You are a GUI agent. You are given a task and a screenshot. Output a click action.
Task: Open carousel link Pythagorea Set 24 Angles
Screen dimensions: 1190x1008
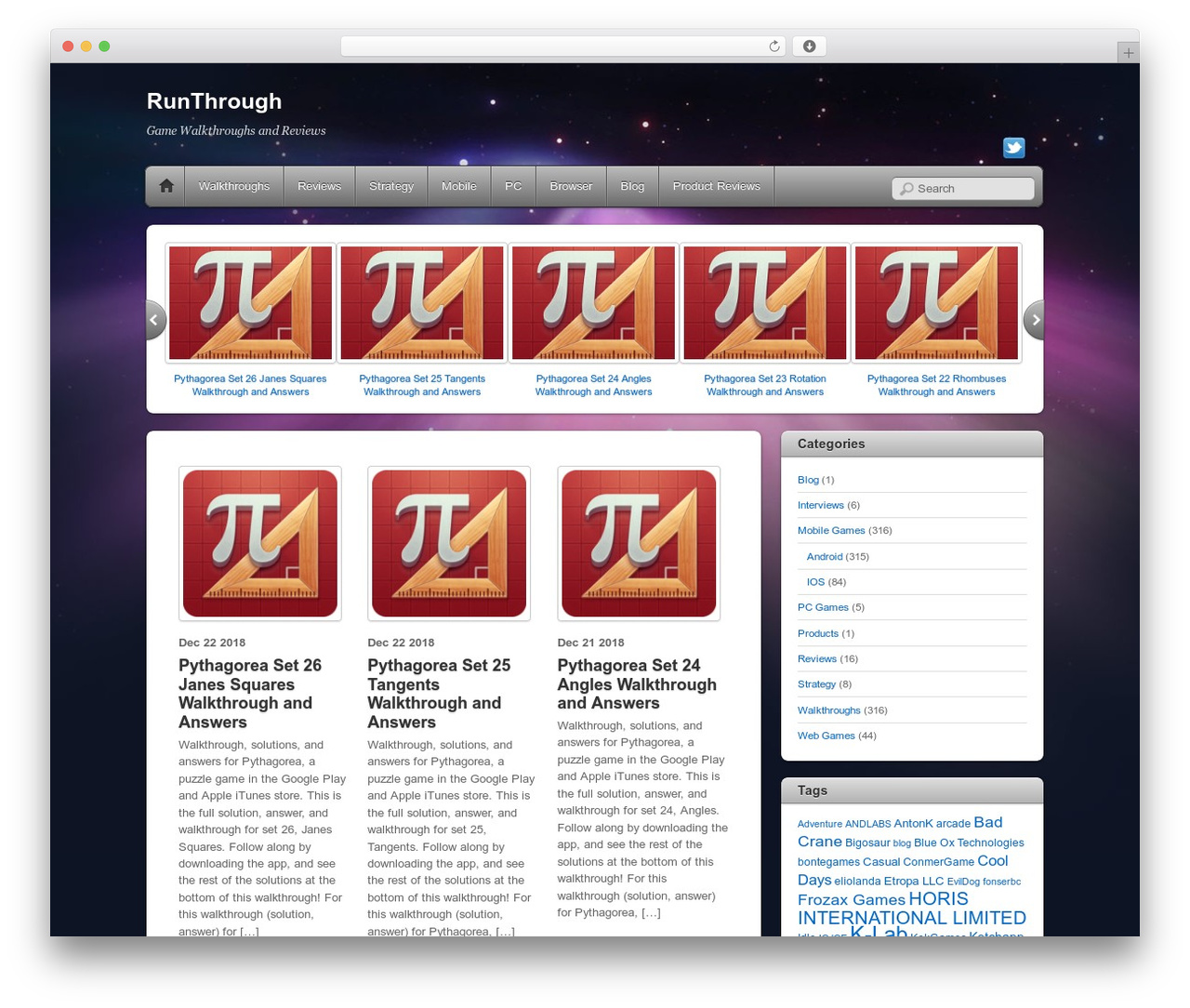tap(593, 385)
